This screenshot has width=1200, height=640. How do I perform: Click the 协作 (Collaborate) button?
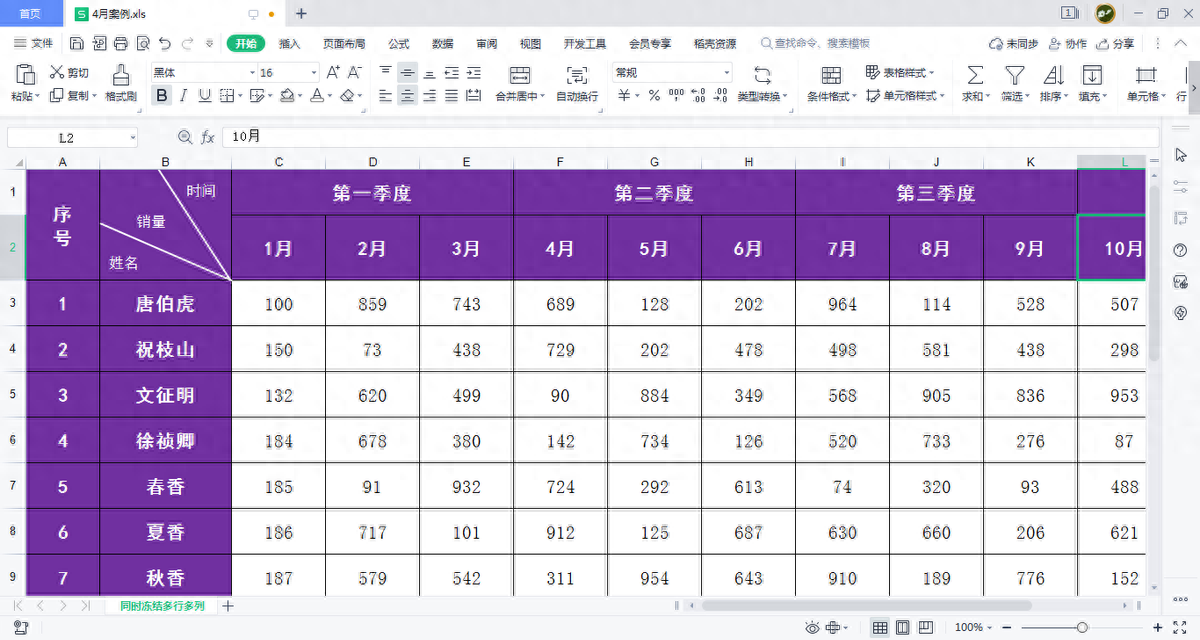point(1068,44)
